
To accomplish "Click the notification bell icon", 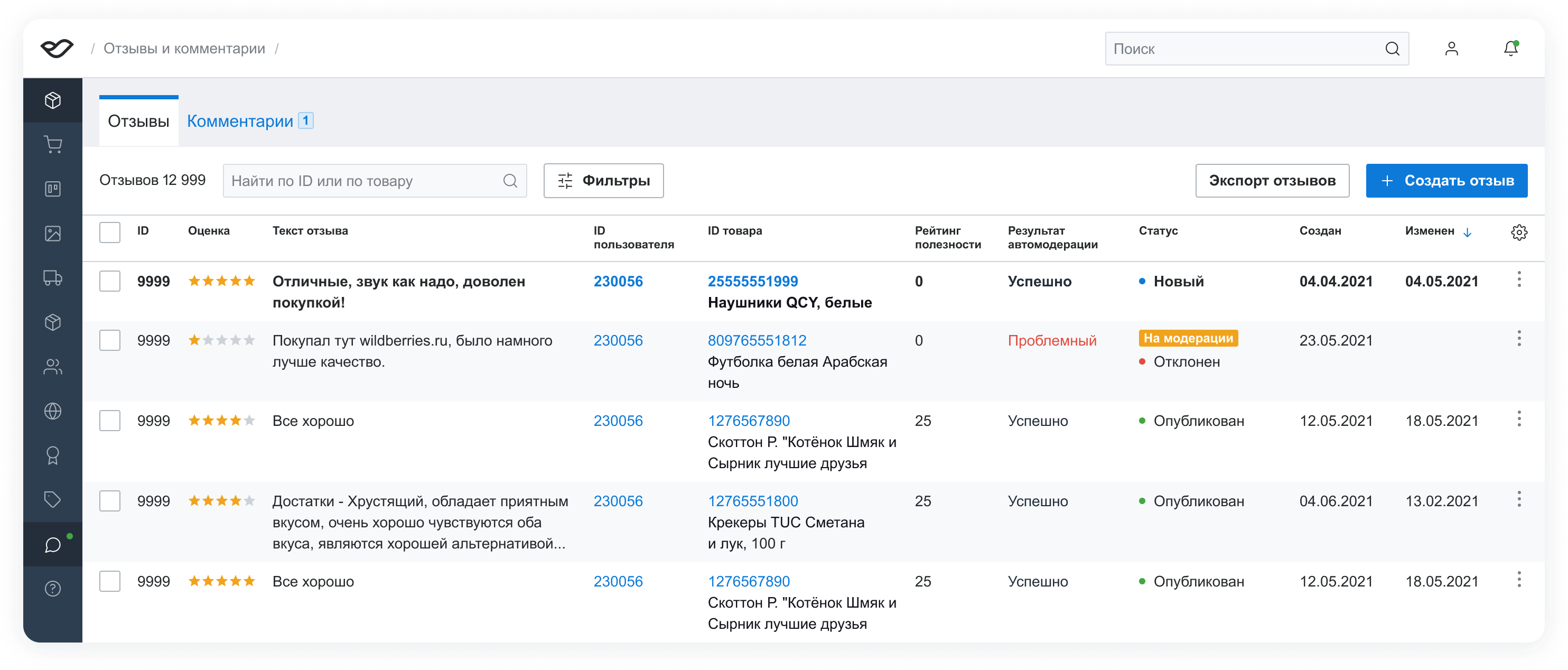I will (1510, 49).
